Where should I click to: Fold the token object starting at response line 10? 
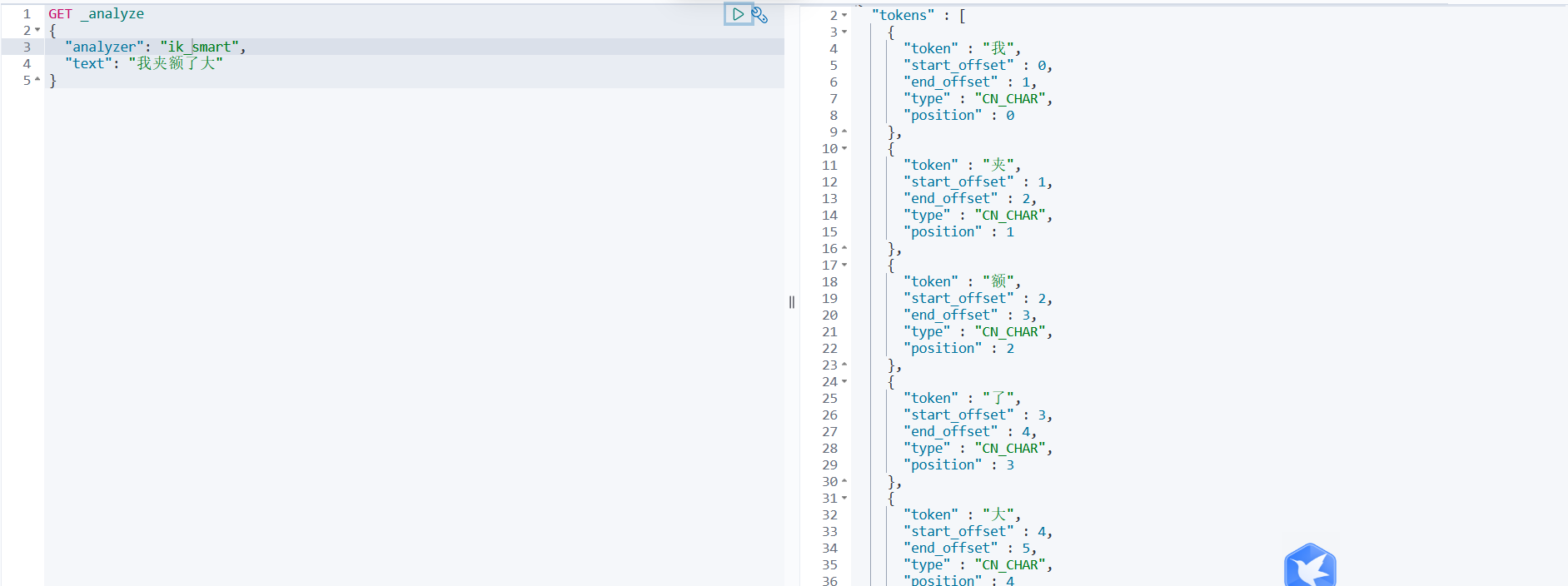(x=844, y=149)
